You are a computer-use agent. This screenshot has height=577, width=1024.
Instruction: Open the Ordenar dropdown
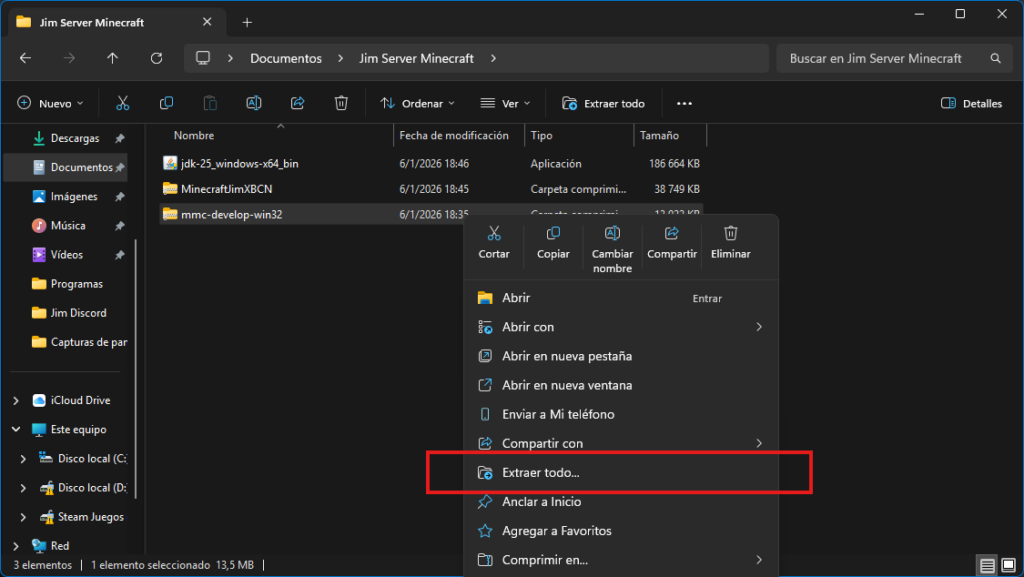point(418,103)
